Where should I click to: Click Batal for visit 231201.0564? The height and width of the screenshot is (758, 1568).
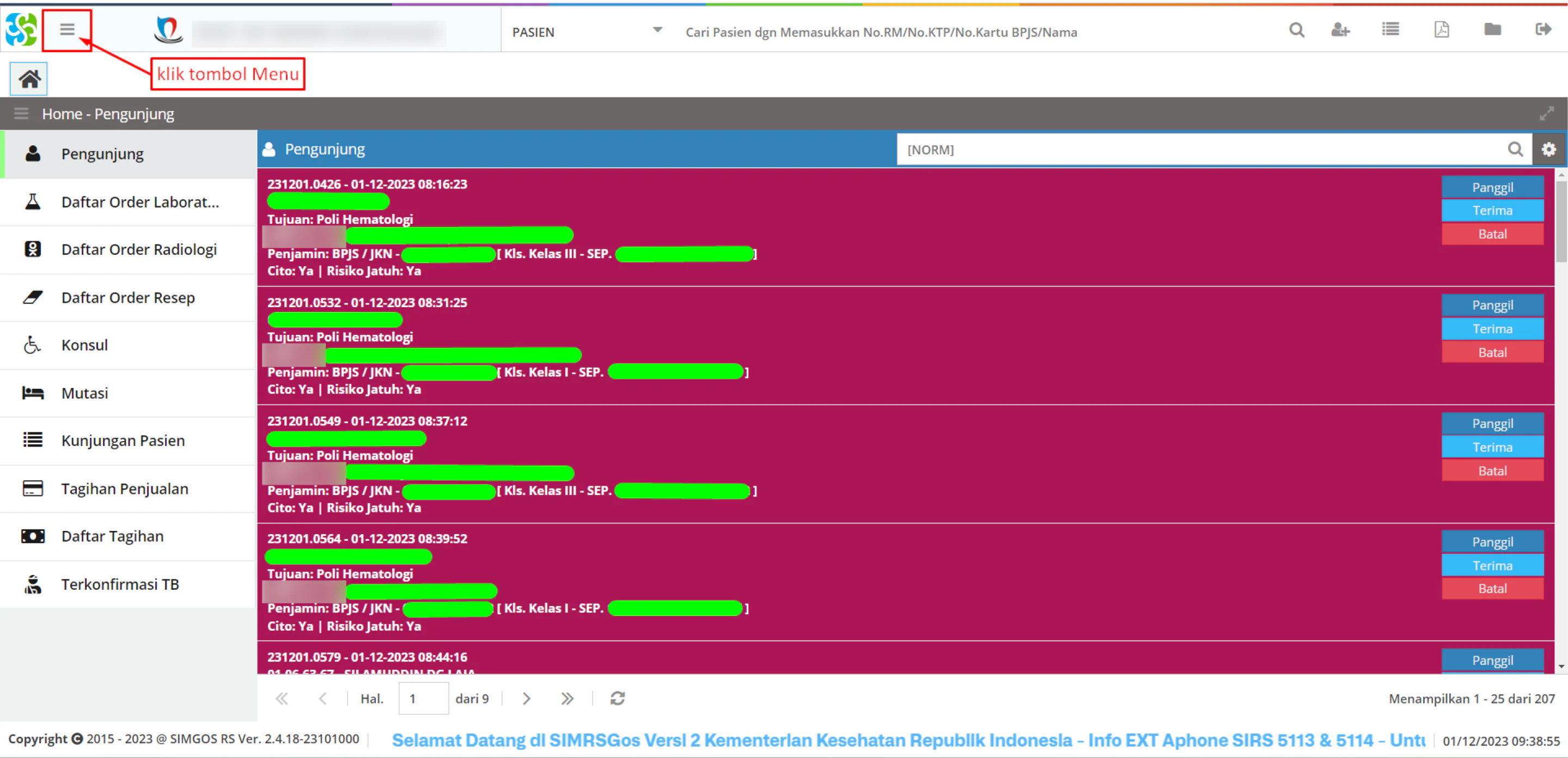pos(1492,589)
